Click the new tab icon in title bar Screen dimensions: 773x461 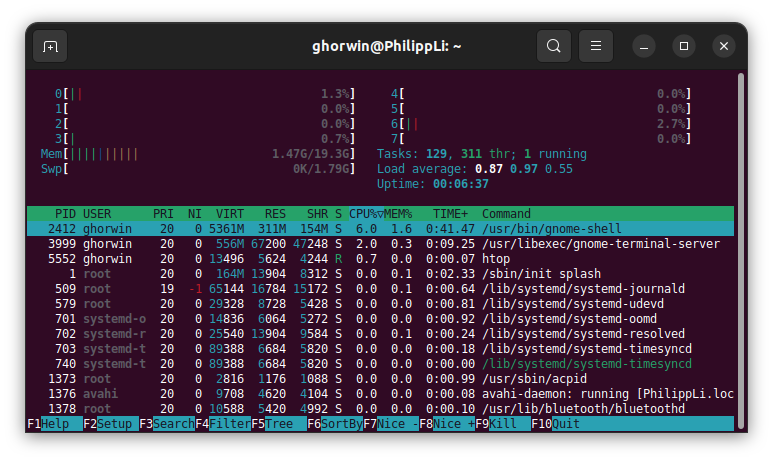pos(50,46)
